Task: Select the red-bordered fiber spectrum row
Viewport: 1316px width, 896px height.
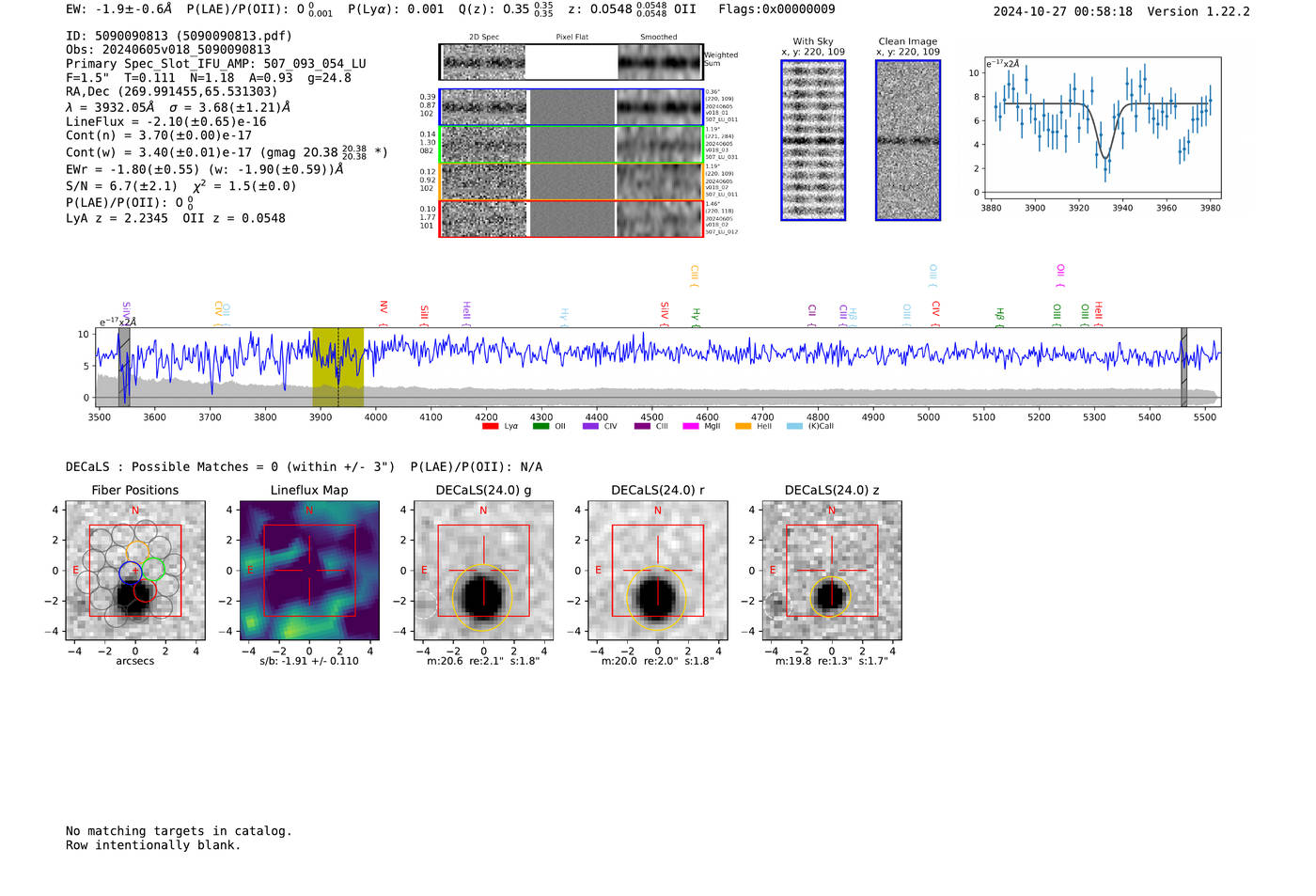Action: [x=571, y=219]
